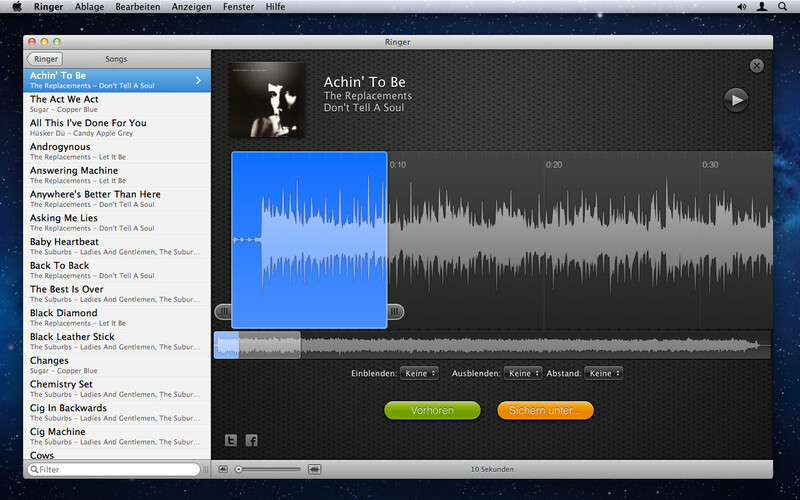The width and height of the screenshot is (800, 500).
Task: Click the 0:20 timeline marker
Action: point(554,165)
